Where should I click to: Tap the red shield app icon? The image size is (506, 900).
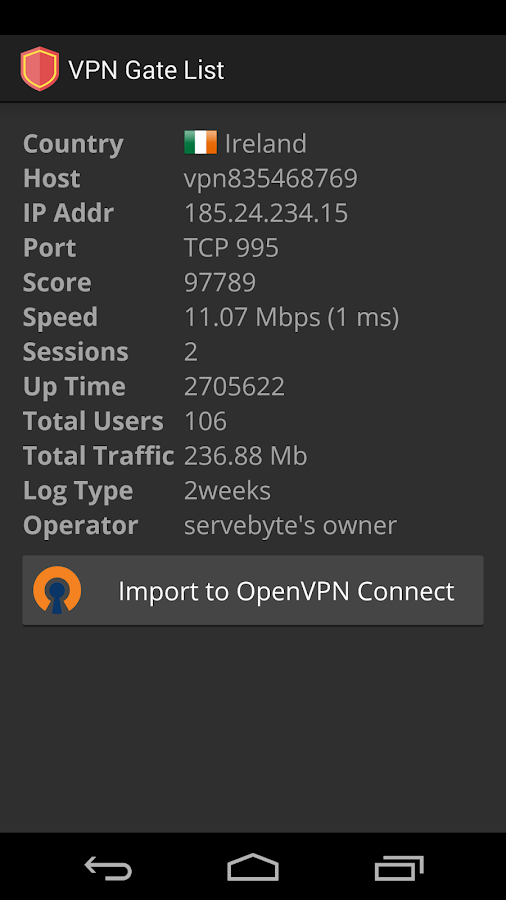pyautogui.click(x=40, y=69)
